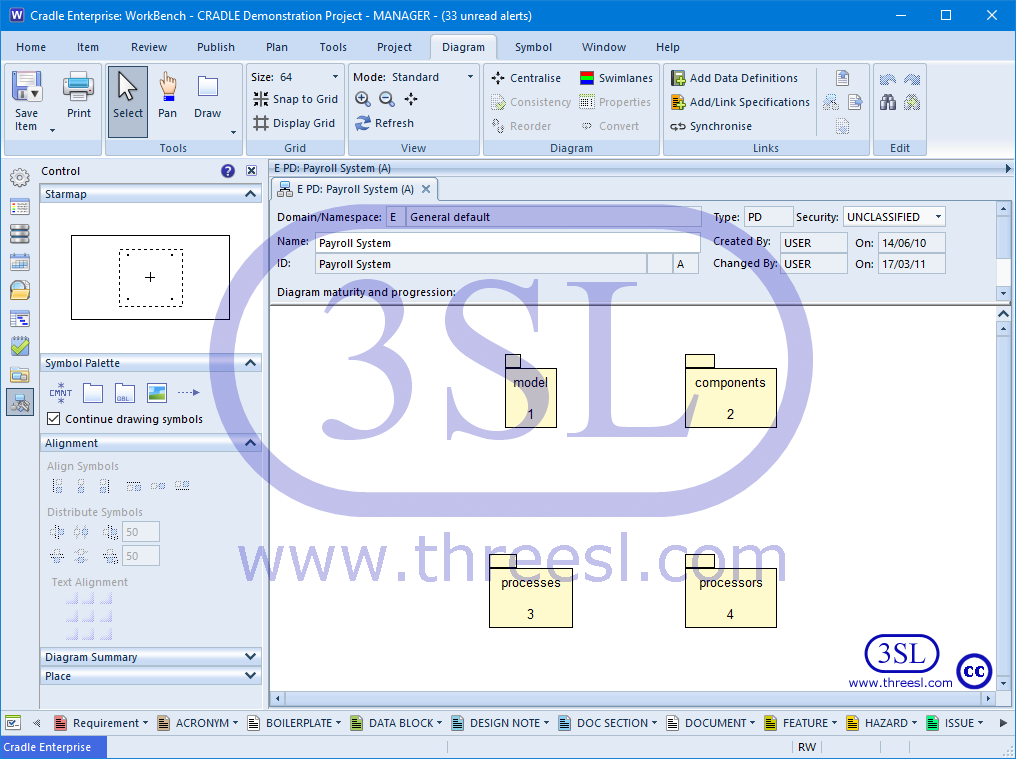This screenshot has height=759, width=1016.
Task: Click the stacked database sidebar icon
Action: point(20,234)
